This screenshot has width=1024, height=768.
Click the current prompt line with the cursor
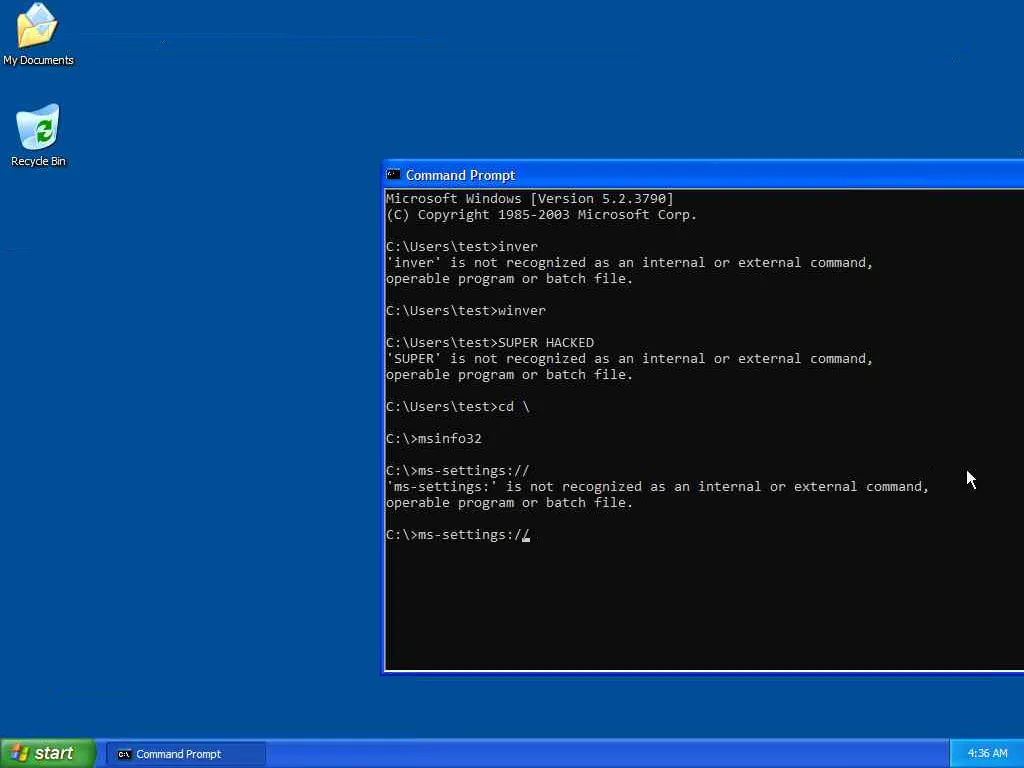coord(458,535)
